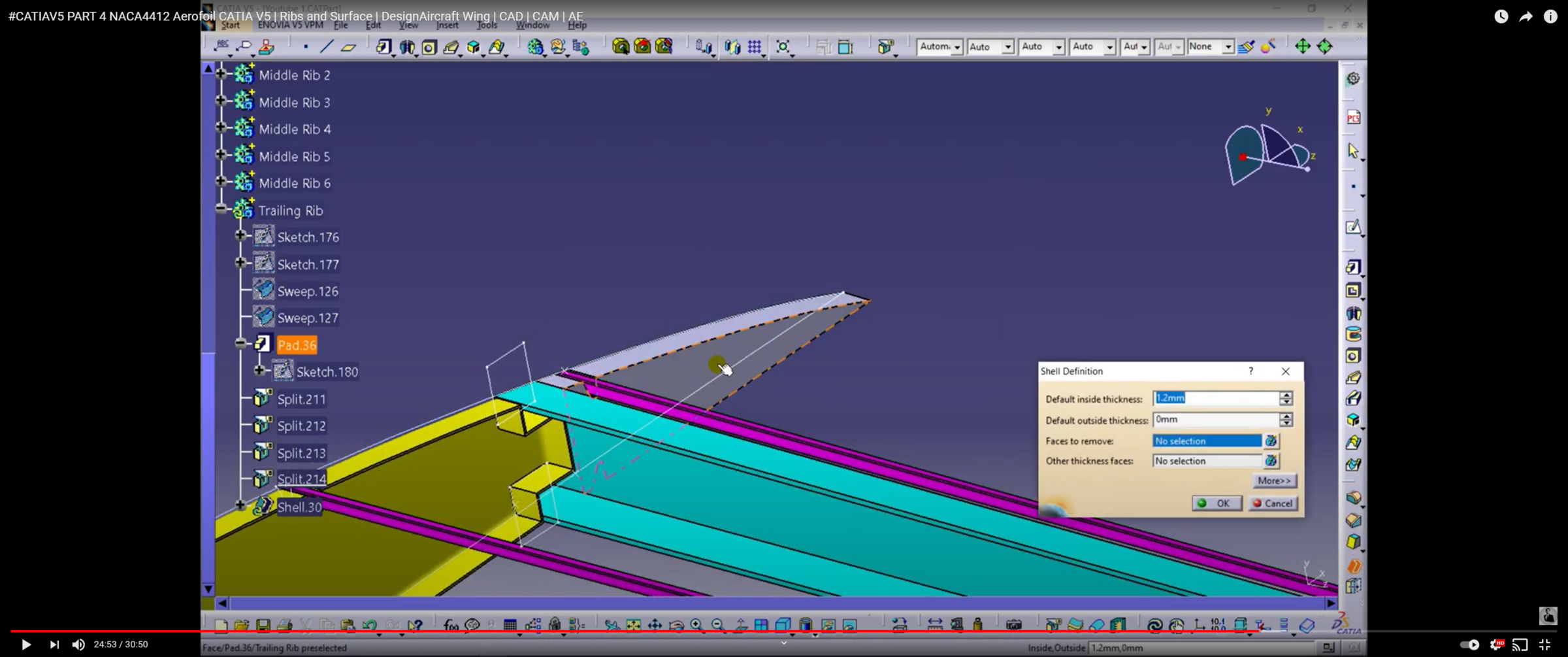The height and width of the screenshot is (657, 1568).
Task: Expand the Shell.30 node
Action: pos(240,505)
